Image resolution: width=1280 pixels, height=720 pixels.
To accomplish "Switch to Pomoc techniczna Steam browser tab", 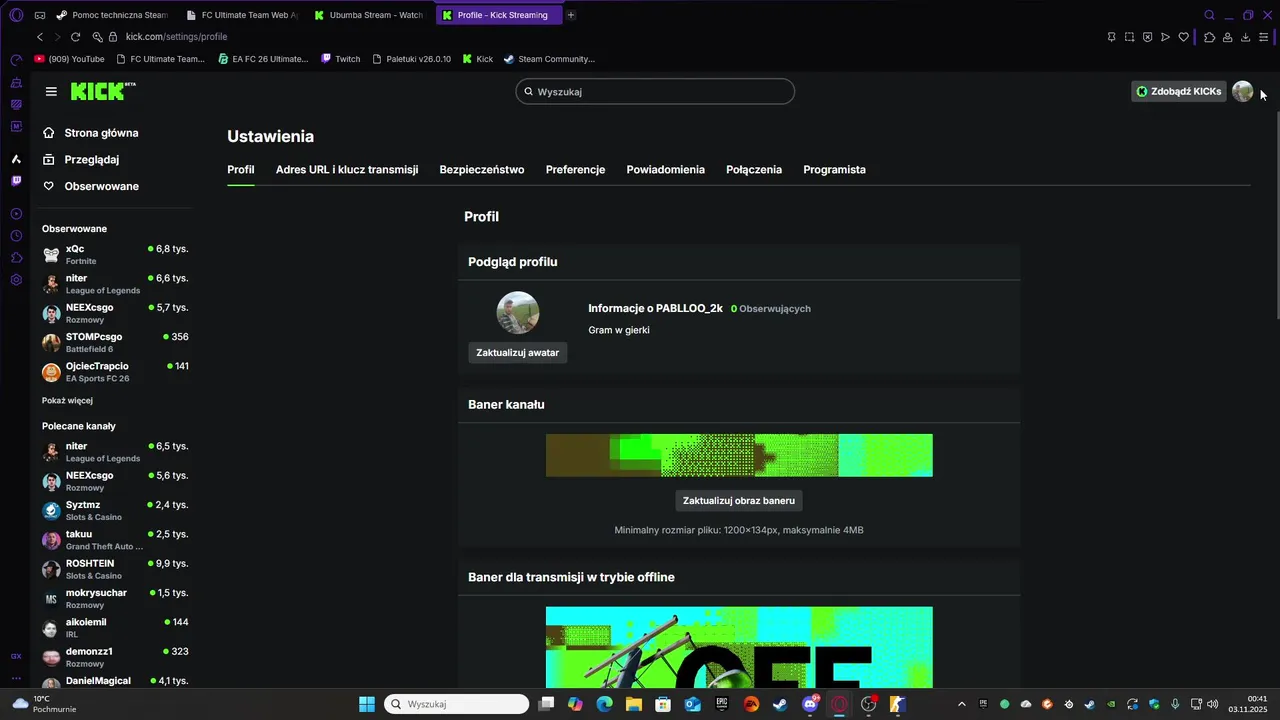I will 113,15.
